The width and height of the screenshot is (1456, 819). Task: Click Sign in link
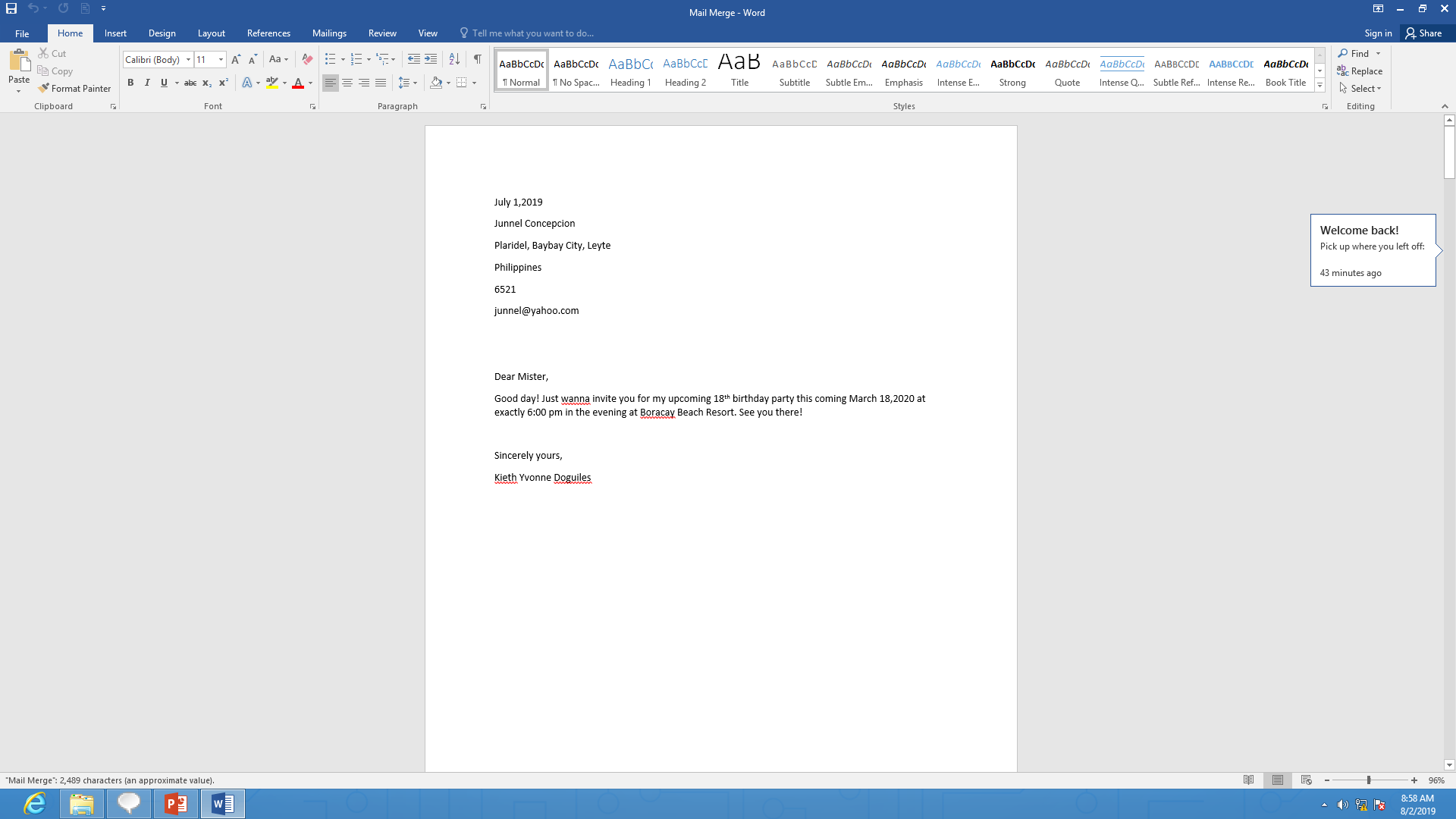(x=1378, y=33)
